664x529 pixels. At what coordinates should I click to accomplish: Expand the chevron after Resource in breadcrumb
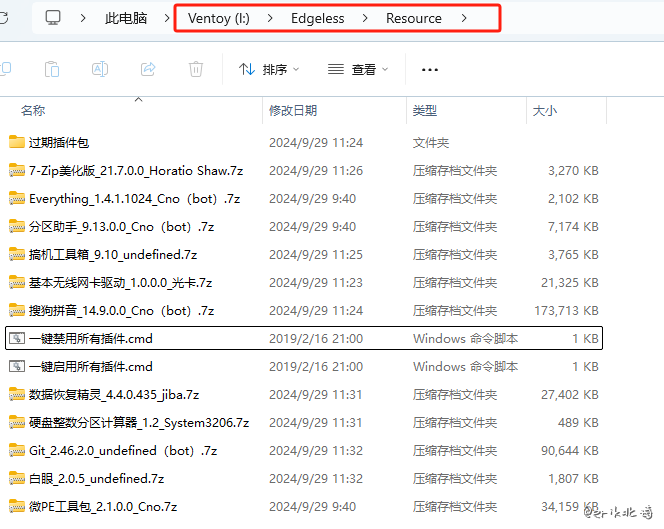pyautogui.click(x=465, y=18)
